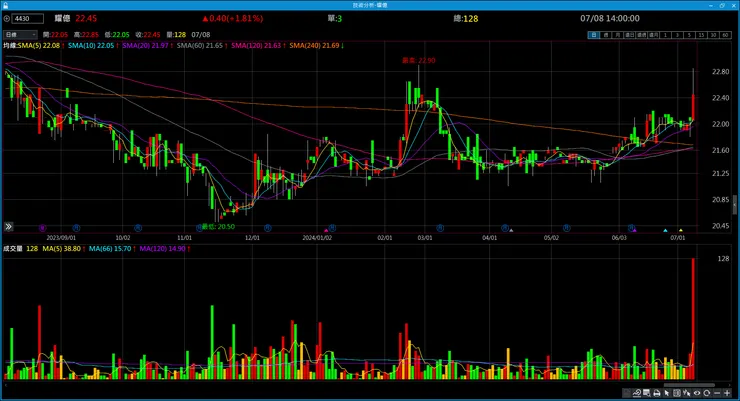Image resolution: width=740 pixels, height=401 pixels.
Task: Switch to the 5-minute chart button
Action: [x=689, y=35]
